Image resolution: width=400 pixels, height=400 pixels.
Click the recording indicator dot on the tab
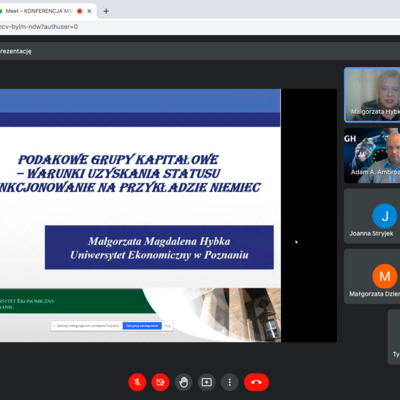click(80, 11)
